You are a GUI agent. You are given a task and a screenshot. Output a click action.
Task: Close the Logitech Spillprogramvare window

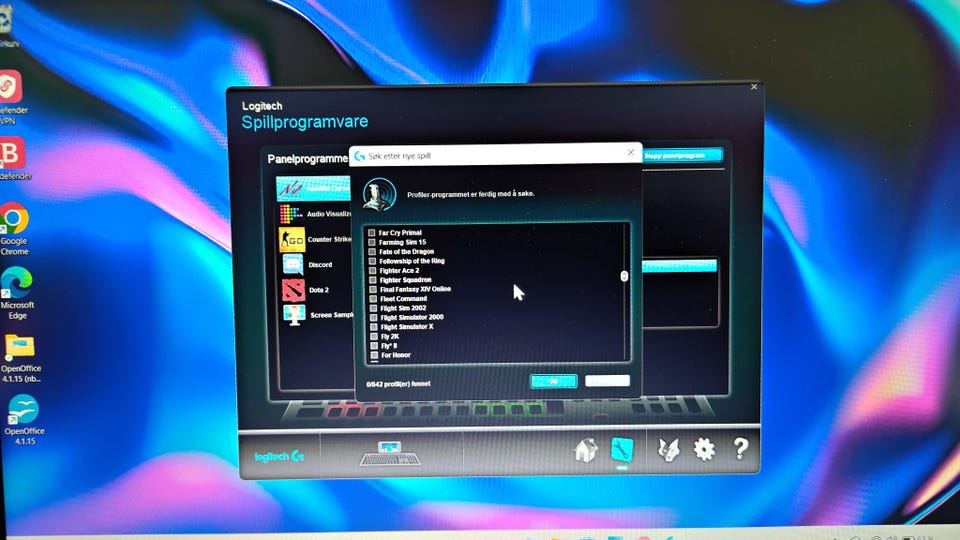click(x=754, y=87)
